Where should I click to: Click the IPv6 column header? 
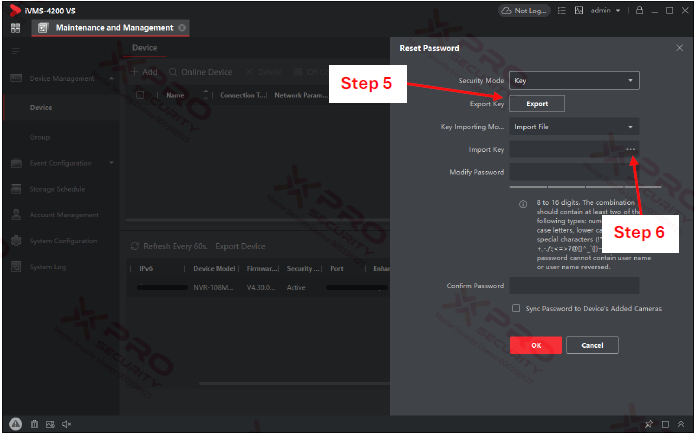click(x=146, y=269)
